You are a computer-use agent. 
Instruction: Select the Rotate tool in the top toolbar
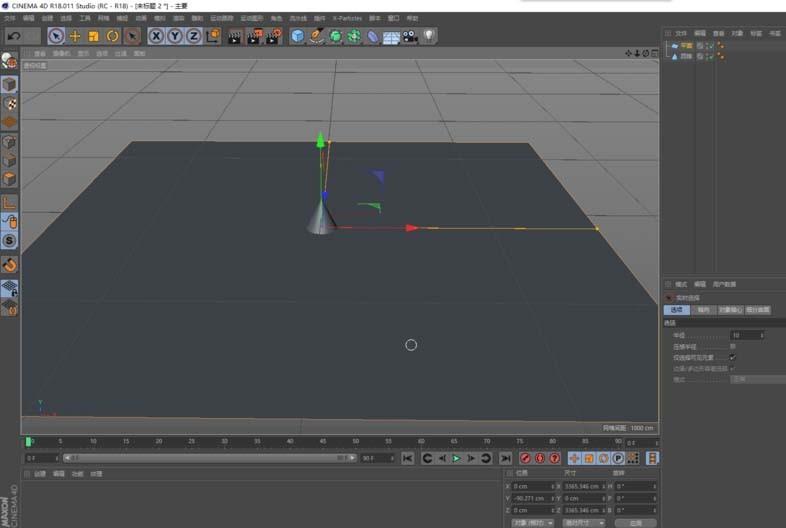112,36
